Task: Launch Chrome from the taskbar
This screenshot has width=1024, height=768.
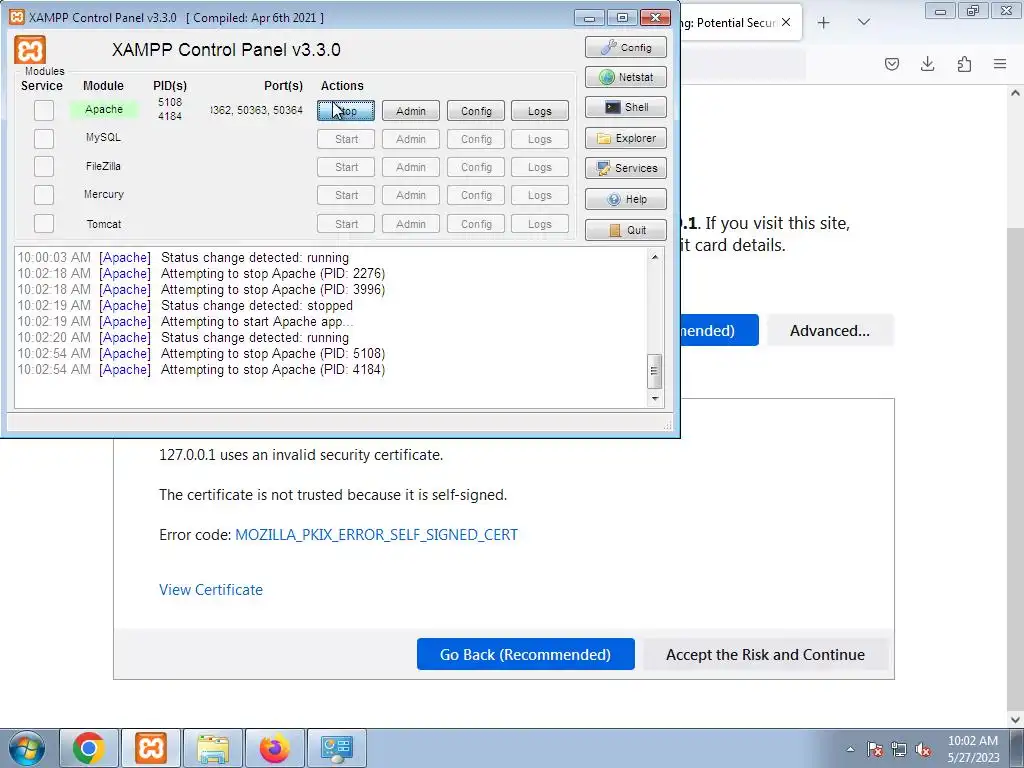Action: [89, 748]
